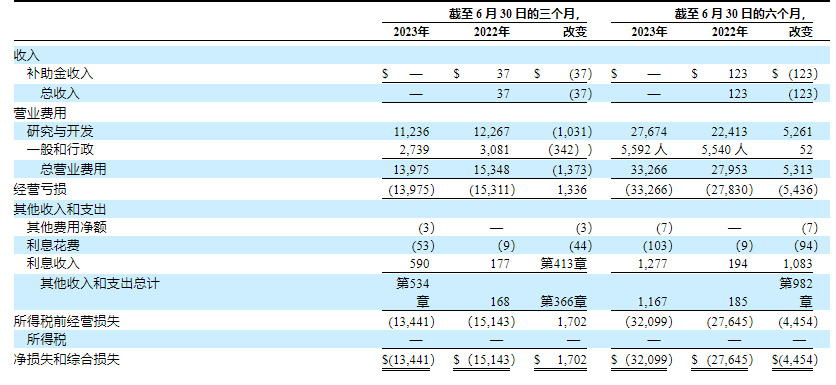Viewport: 836px width, 385px height.
Task: Select the 5,261 change value
Action: (x=798, y=132)
